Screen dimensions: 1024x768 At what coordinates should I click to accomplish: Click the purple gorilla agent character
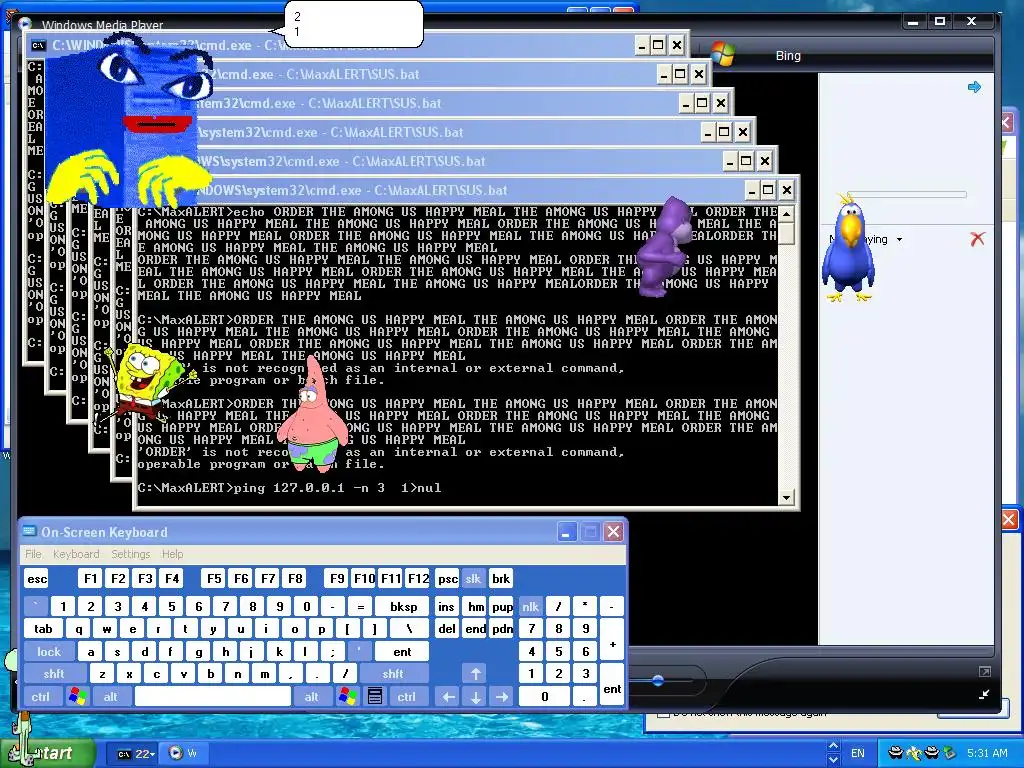664,248
